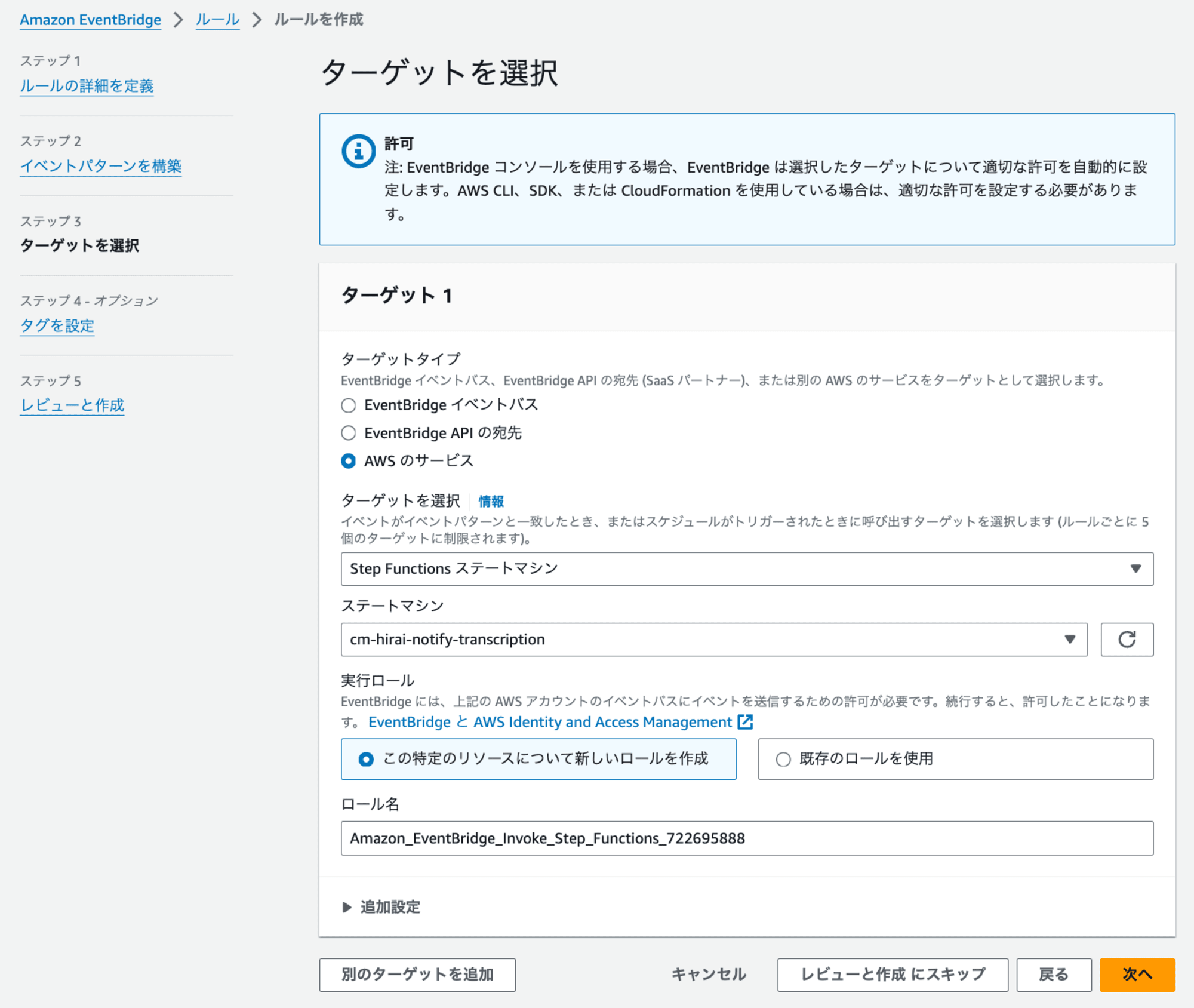Go to step 5 レビューと作成
Image resolution: width=1194 pixels, height=1008 pixels.
[72, 405]
